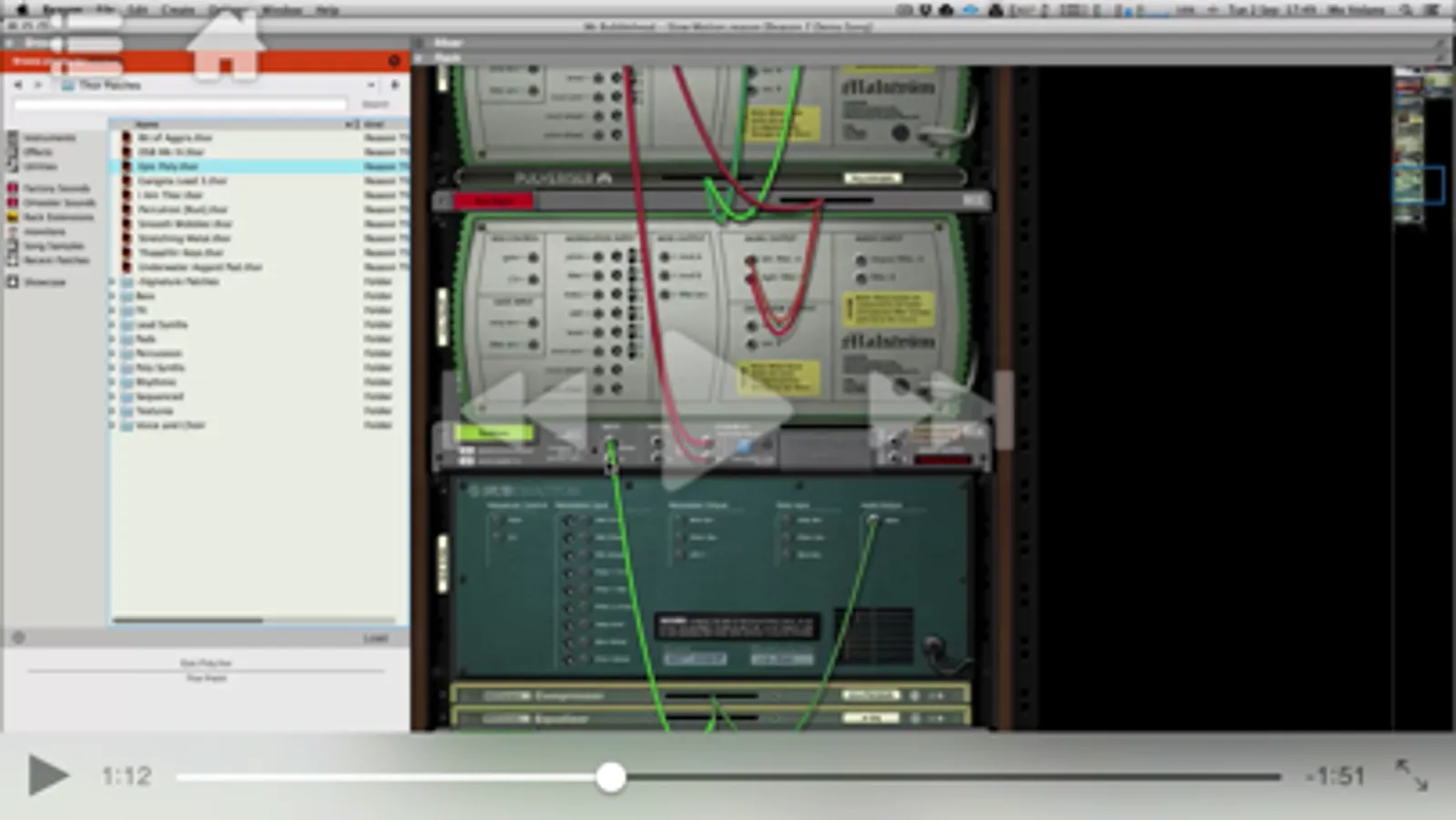Screen dimensions: 1456x820
Task: Open Spotlight search in the menu bar
Action: [1408, 10]
